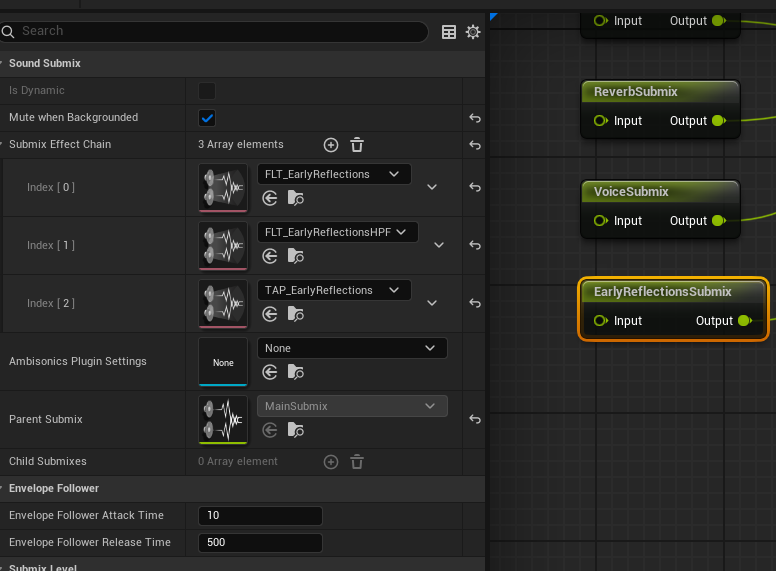Click EarlyReflectionsSubmix Output pin
This screenshot has width=776, height=571.
point(745,321)
